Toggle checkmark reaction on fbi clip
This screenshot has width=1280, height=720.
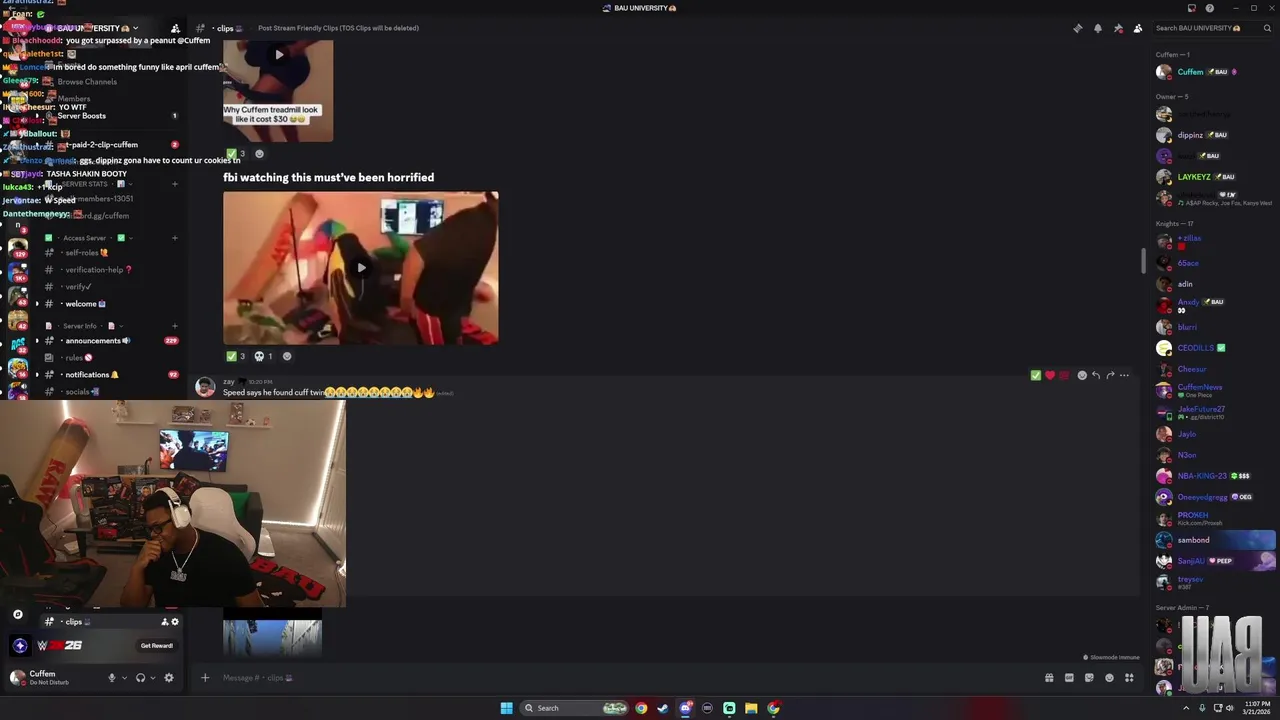click(236, 356)
